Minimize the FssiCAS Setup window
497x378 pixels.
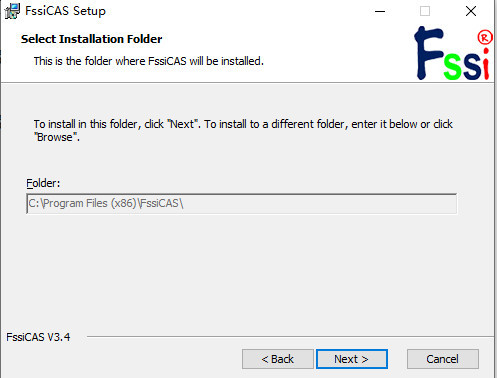(380, 11)
